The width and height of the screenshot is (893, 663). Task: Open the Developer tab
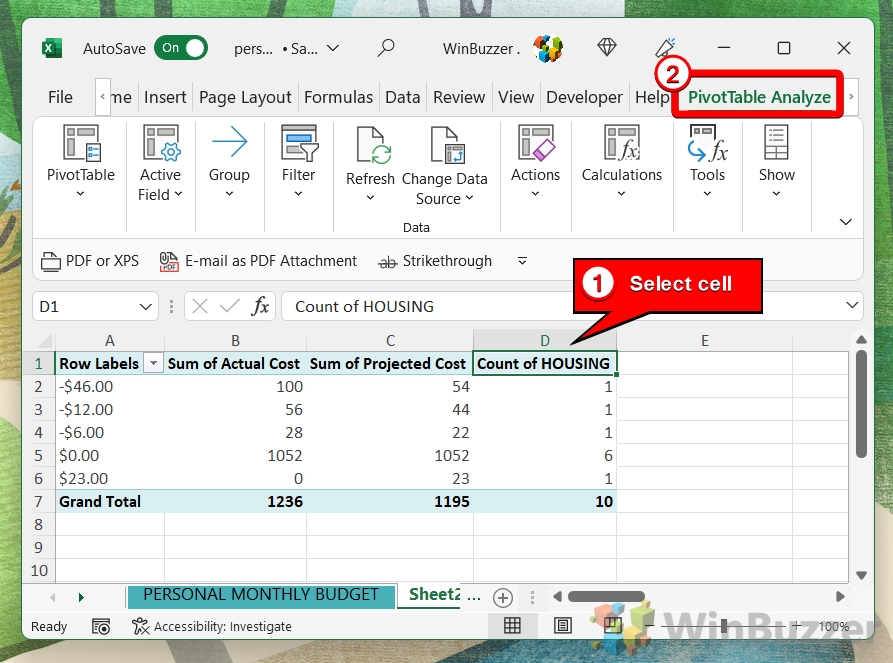tap(584, 97)
